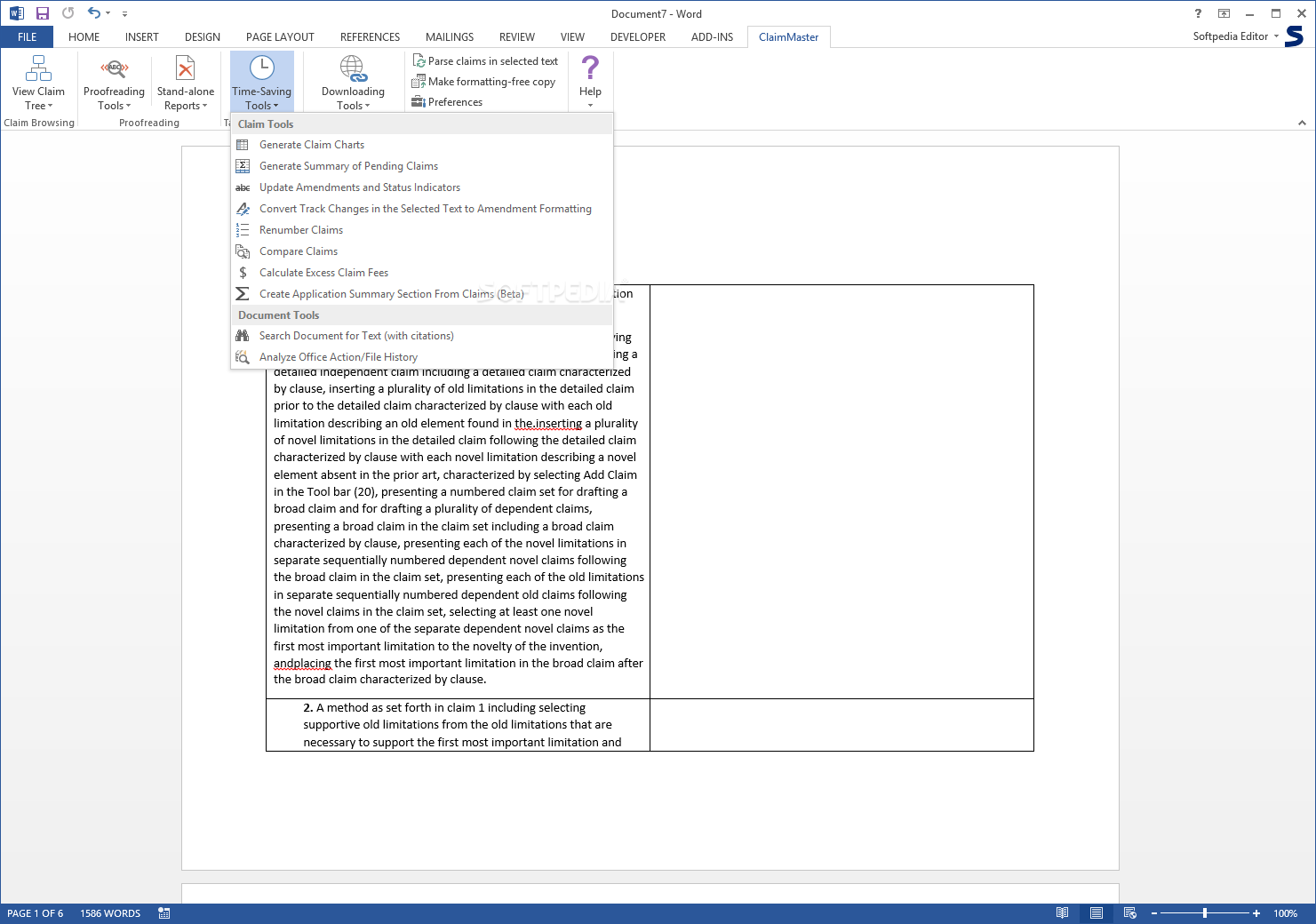Switch to the REFERENCES tab
Viewport: 1316px width, 924px height.
(371, 37)
